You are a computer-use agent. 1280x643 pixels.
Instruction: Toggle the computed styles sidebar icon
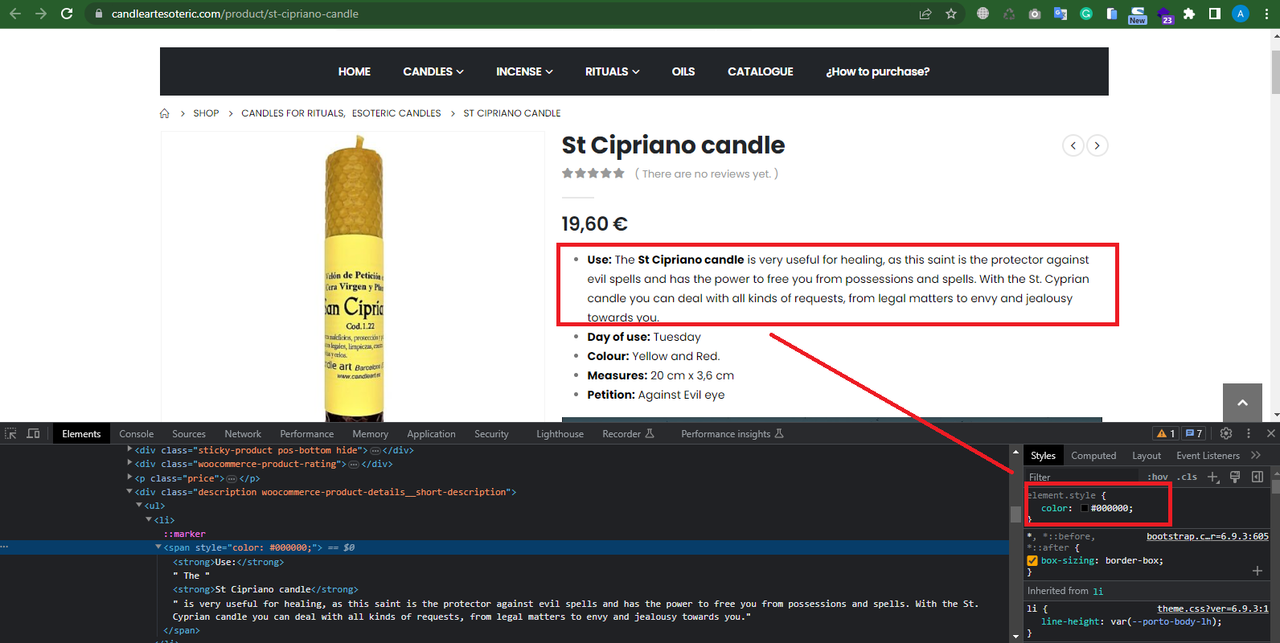pos(1257,477)
